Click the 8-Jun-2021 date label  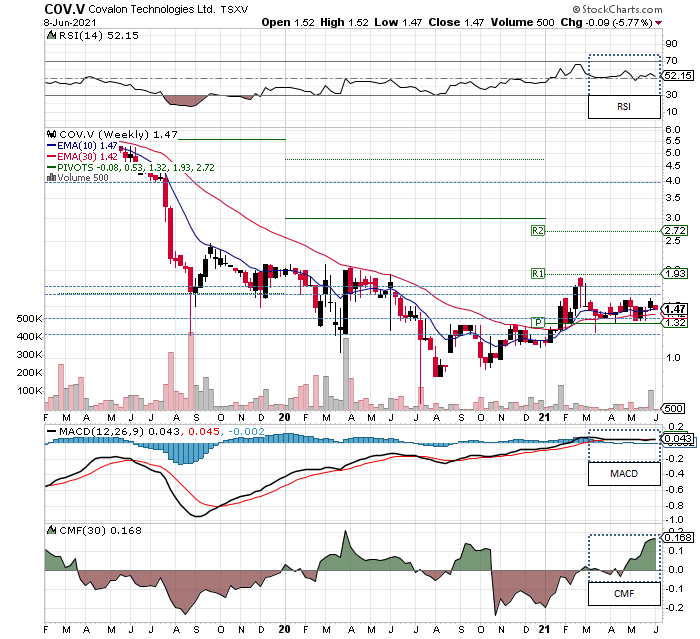tap(70, 22)
